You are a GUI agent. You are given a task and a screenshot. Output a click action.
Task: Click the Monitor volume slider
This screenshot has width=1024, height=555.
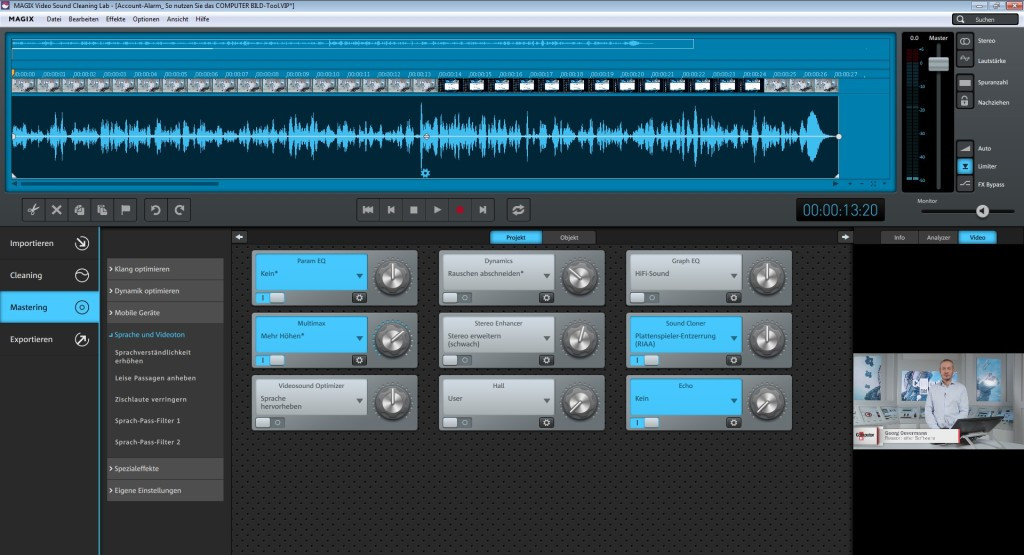(x=982, y=211)
